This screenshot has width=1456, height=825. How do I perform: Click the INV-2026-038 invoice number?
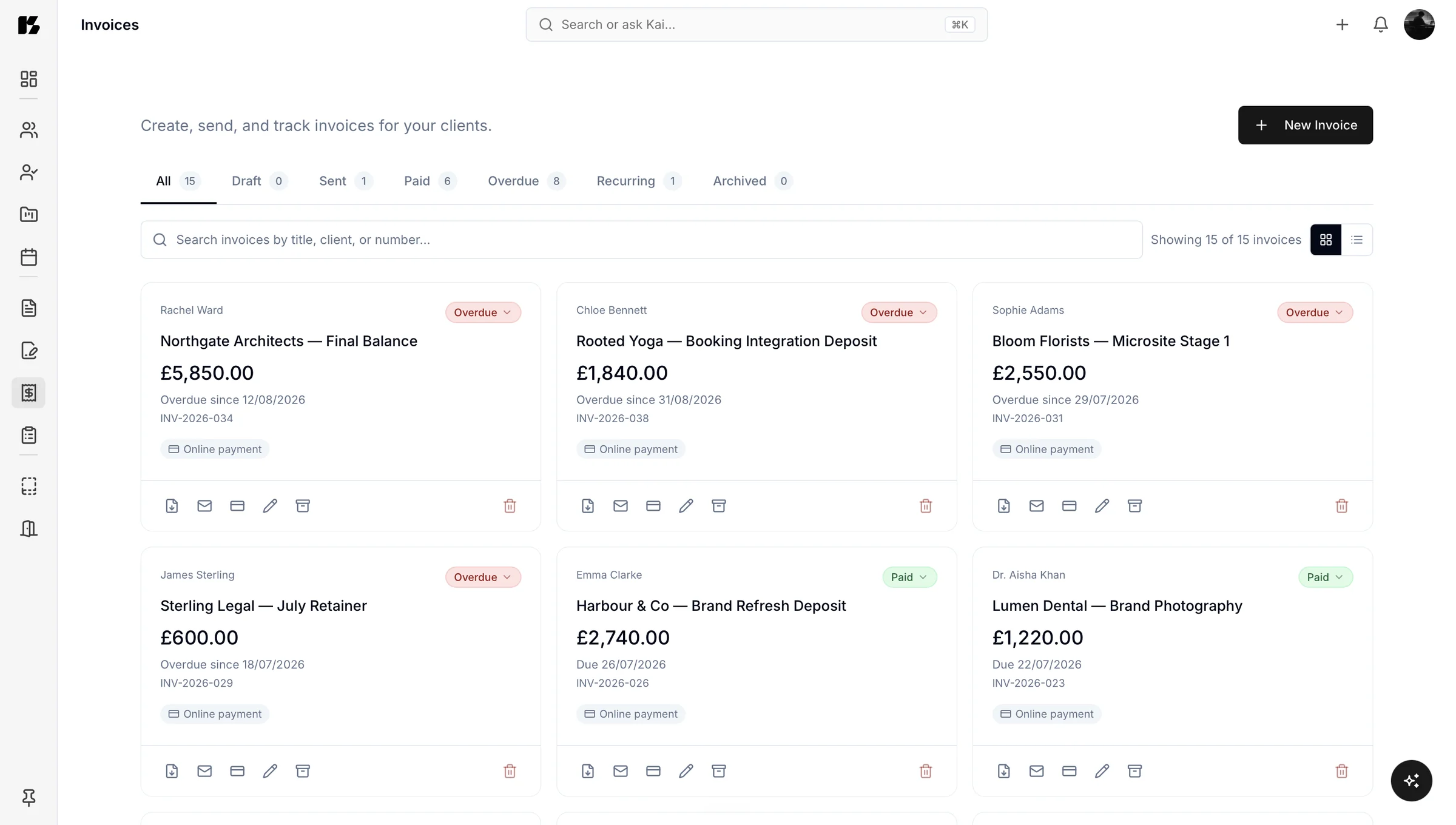[x=612, y=419]
